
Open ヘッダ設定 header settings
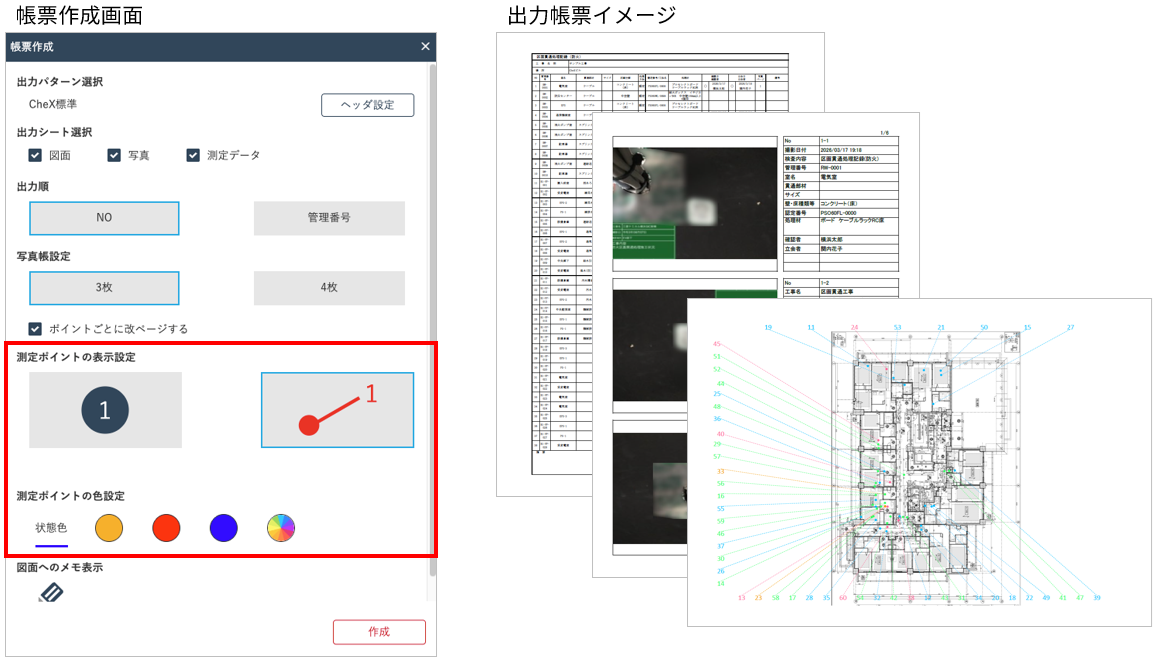[x=367, y=105]
